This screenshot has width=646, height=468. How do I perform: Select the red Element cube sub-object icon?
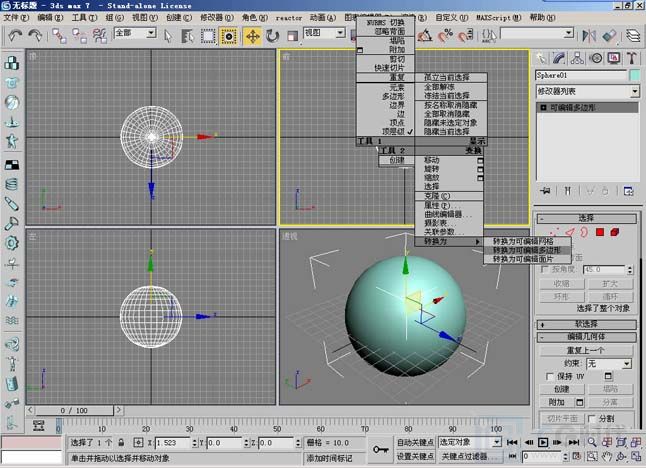coord(615,232)
